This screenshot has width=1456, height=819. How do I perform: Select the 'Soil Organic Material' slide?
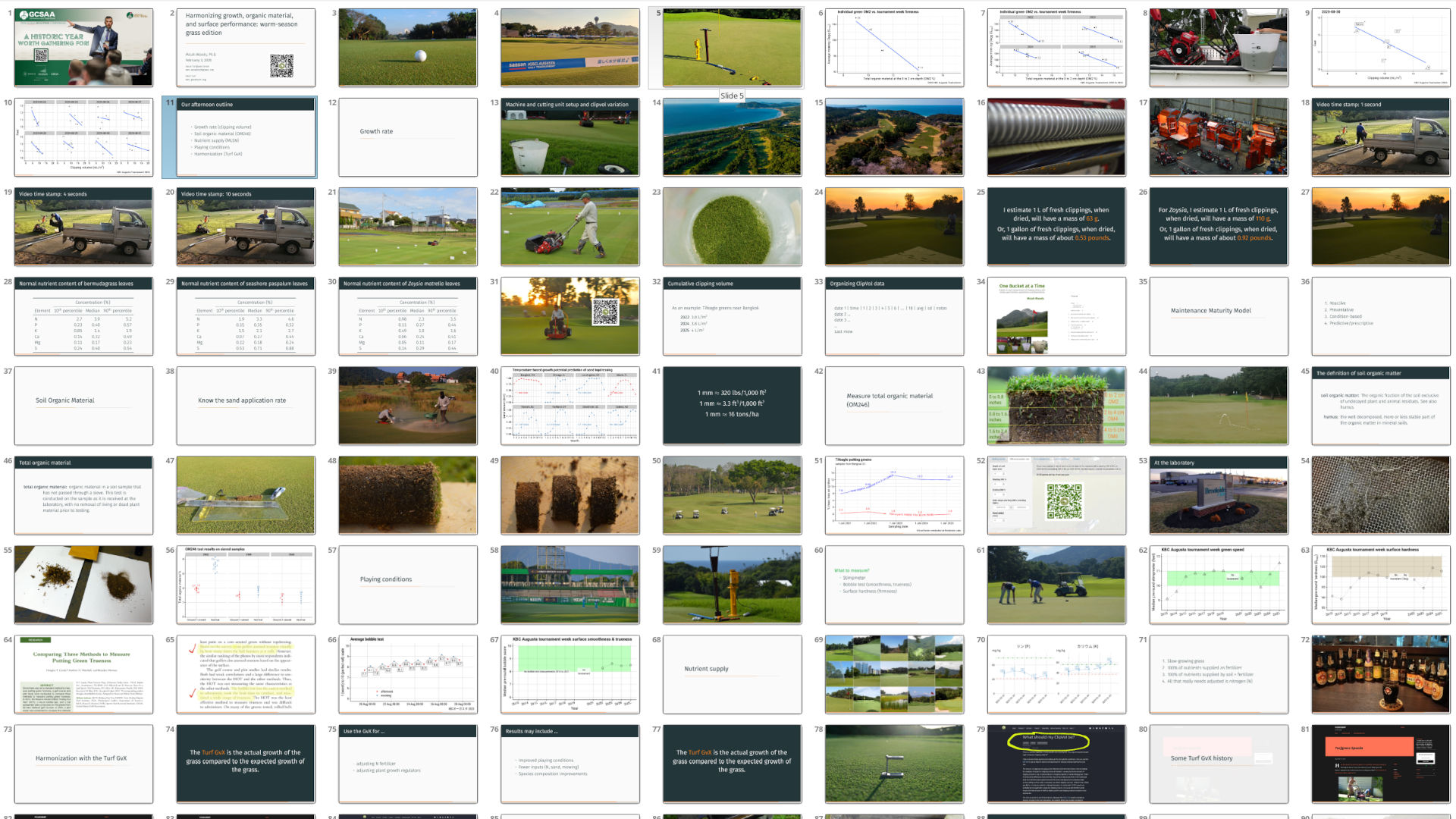tap(83, 405)
